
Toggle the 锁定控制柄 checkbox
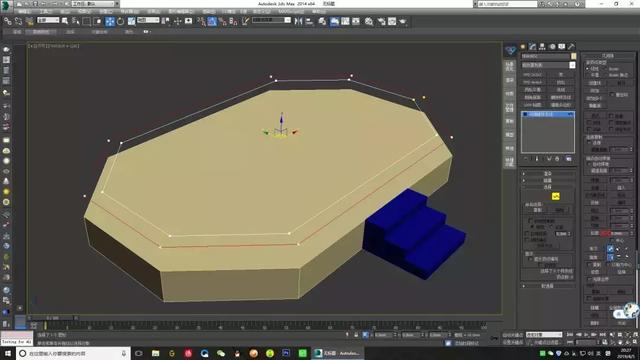point(530,220)
